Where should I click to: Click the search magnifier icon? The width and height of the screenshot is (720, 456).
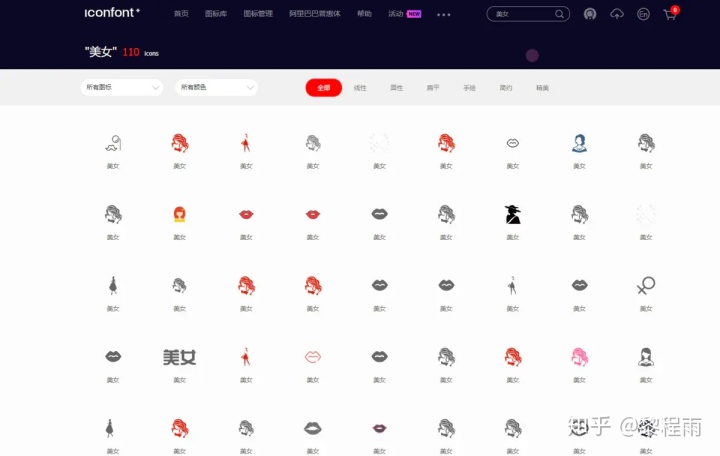[x=559, y=14]
